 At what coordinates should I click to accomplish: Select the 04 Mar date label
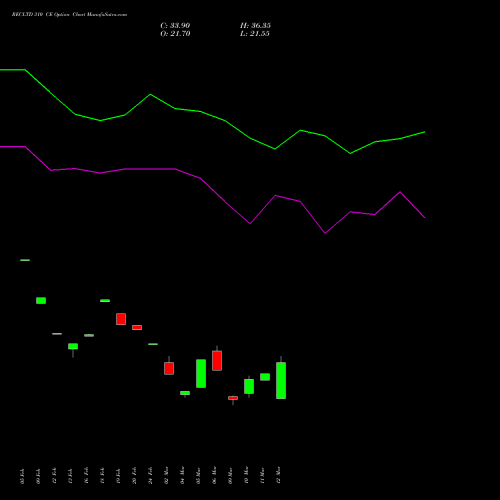(x=182, y=475)
